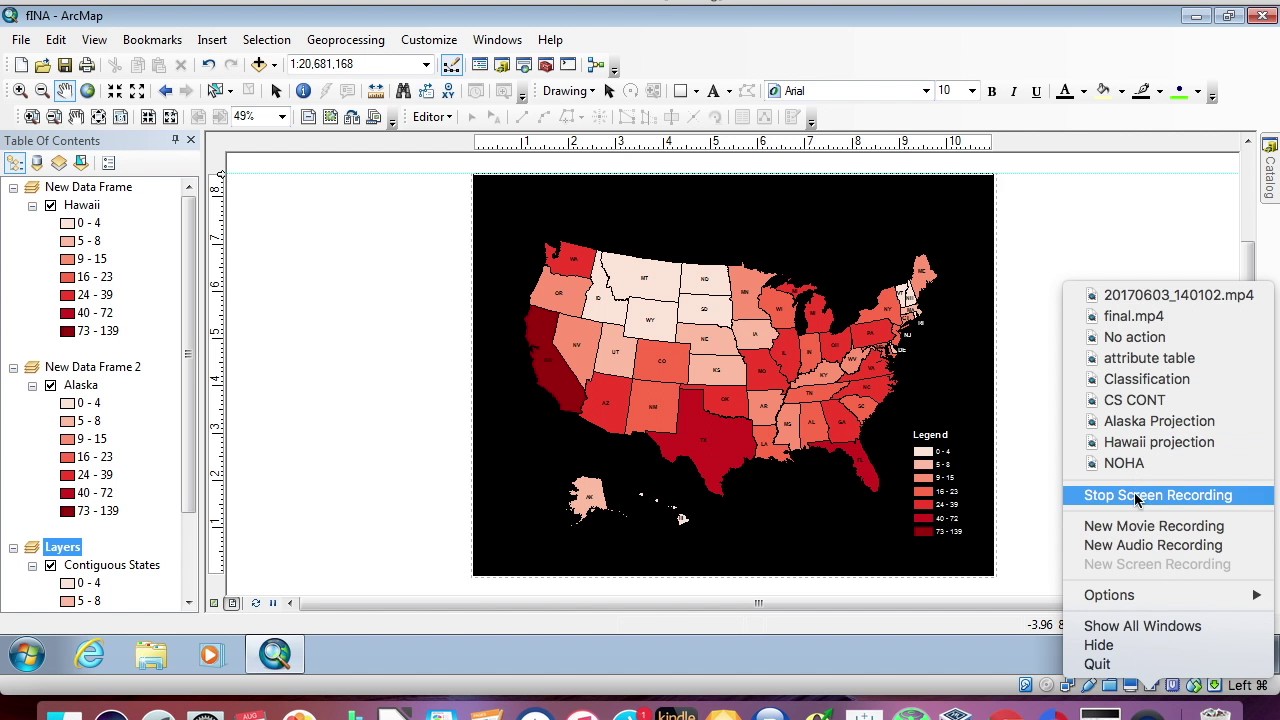Open the ArcToolbox window icon
This screenshot has height=720, width=1280.
coord(546,65)
